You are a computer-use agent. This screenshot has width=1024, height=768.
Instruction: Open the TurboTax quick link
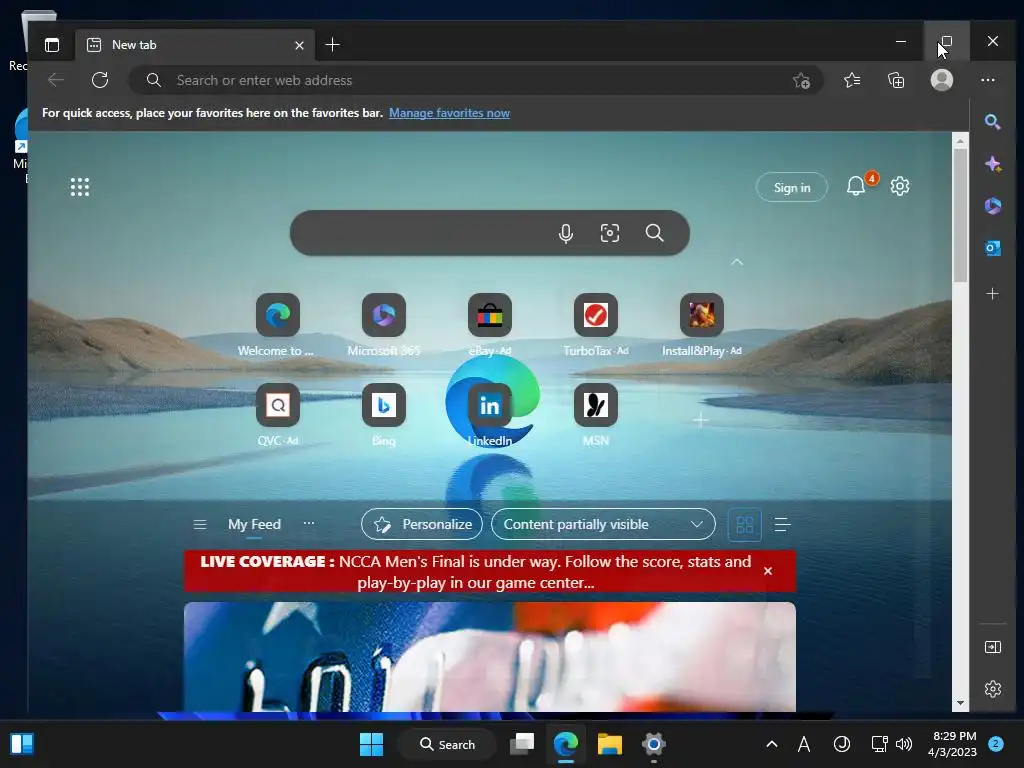click(x=596, y=325)
